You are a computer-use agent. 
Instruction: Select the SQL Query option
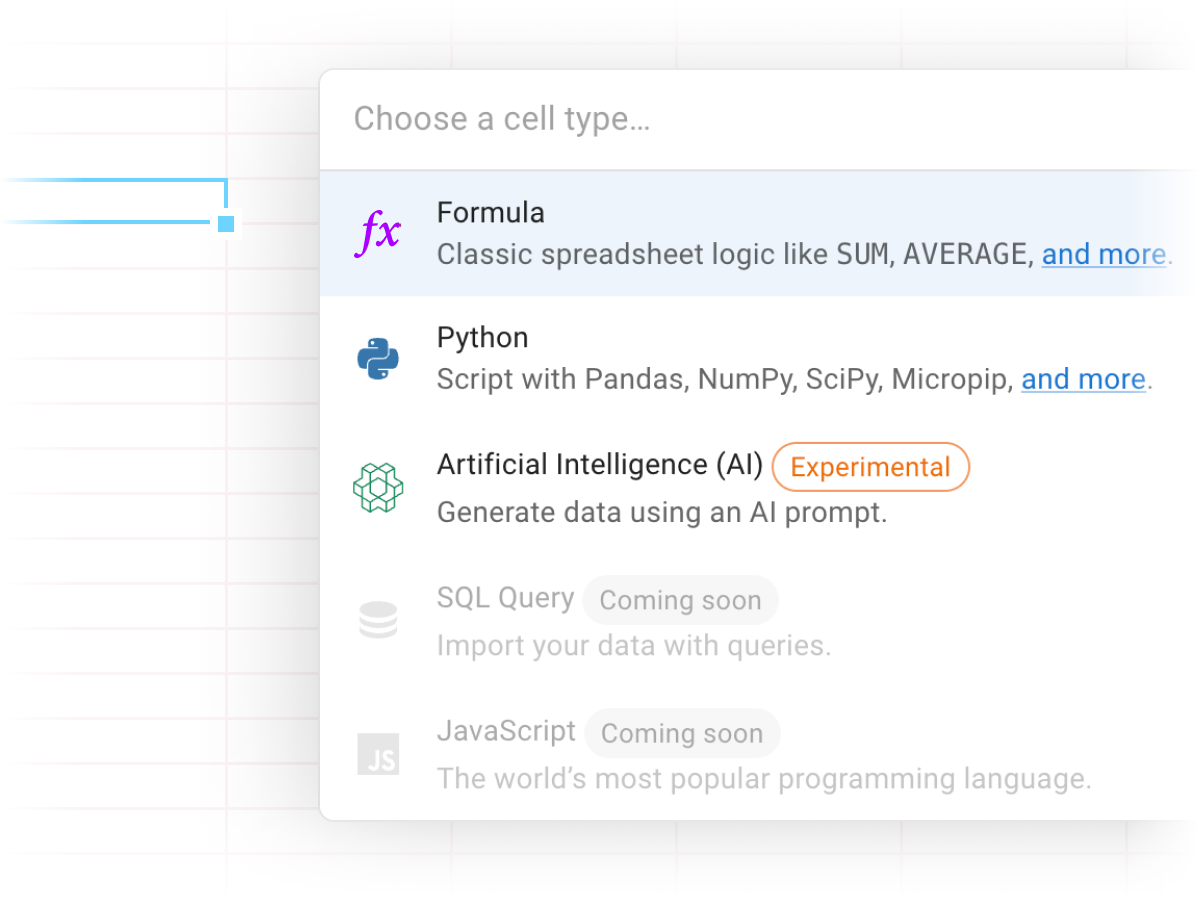click(x=760, y=620)
